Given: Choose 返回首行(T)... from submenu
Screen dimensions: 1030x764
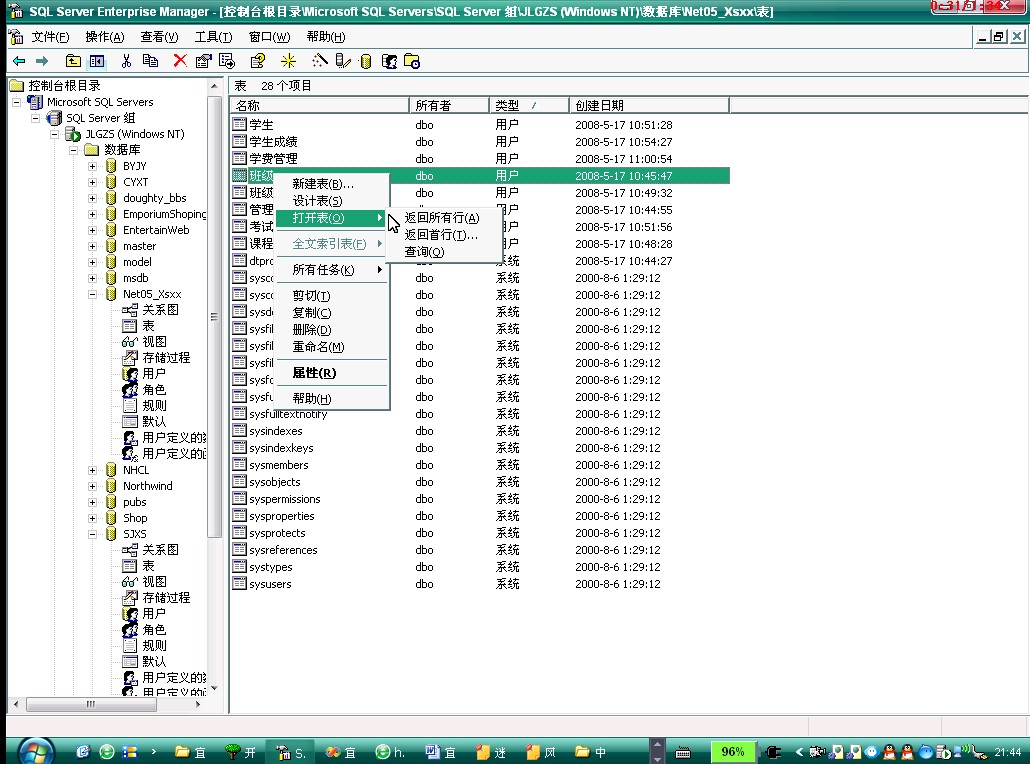Looking at the screenshot, I should tap(441, 235).
